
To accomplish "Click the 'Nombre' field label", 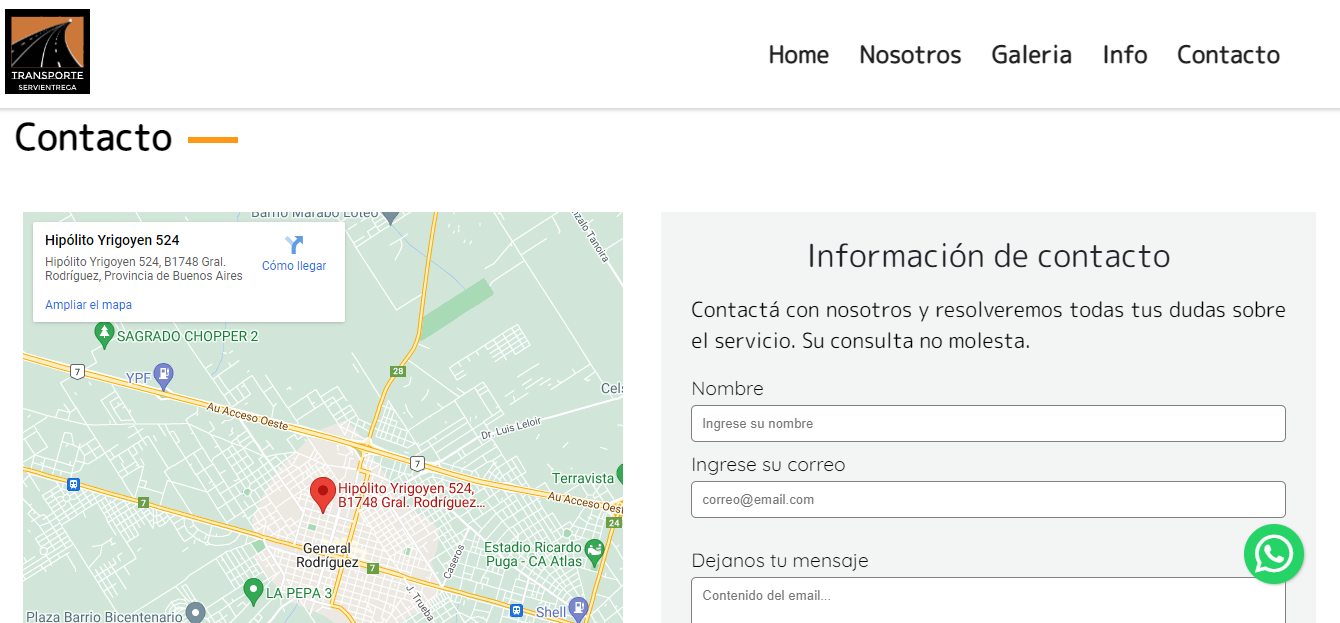I will (x=727, y=388).
